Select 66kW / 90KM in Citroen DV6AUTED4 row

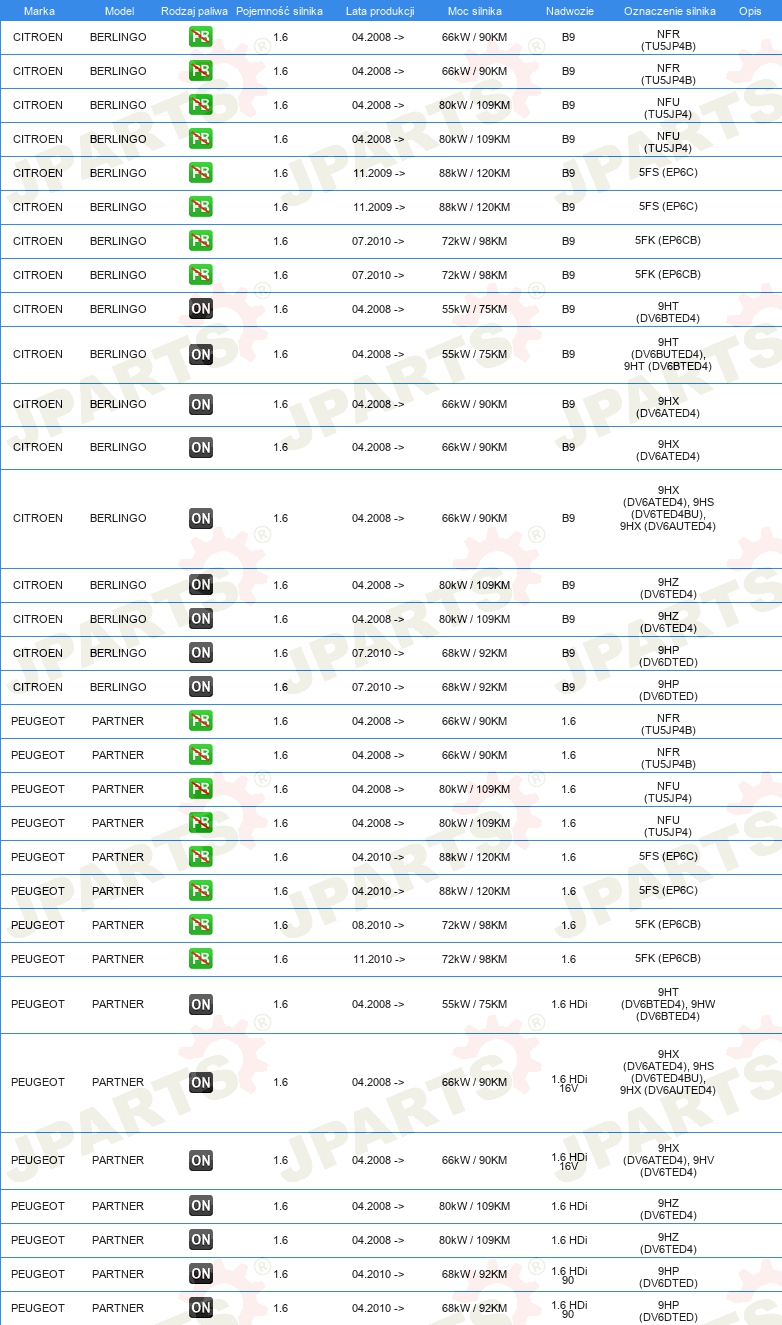(x=475, y=518)
